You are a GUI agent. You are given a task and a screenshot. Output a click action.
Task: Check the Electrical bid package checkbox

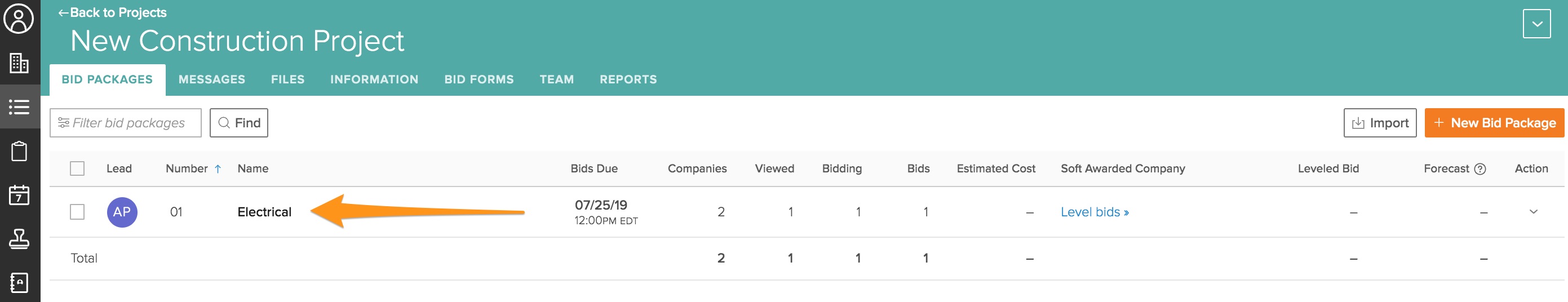point(77,212)
